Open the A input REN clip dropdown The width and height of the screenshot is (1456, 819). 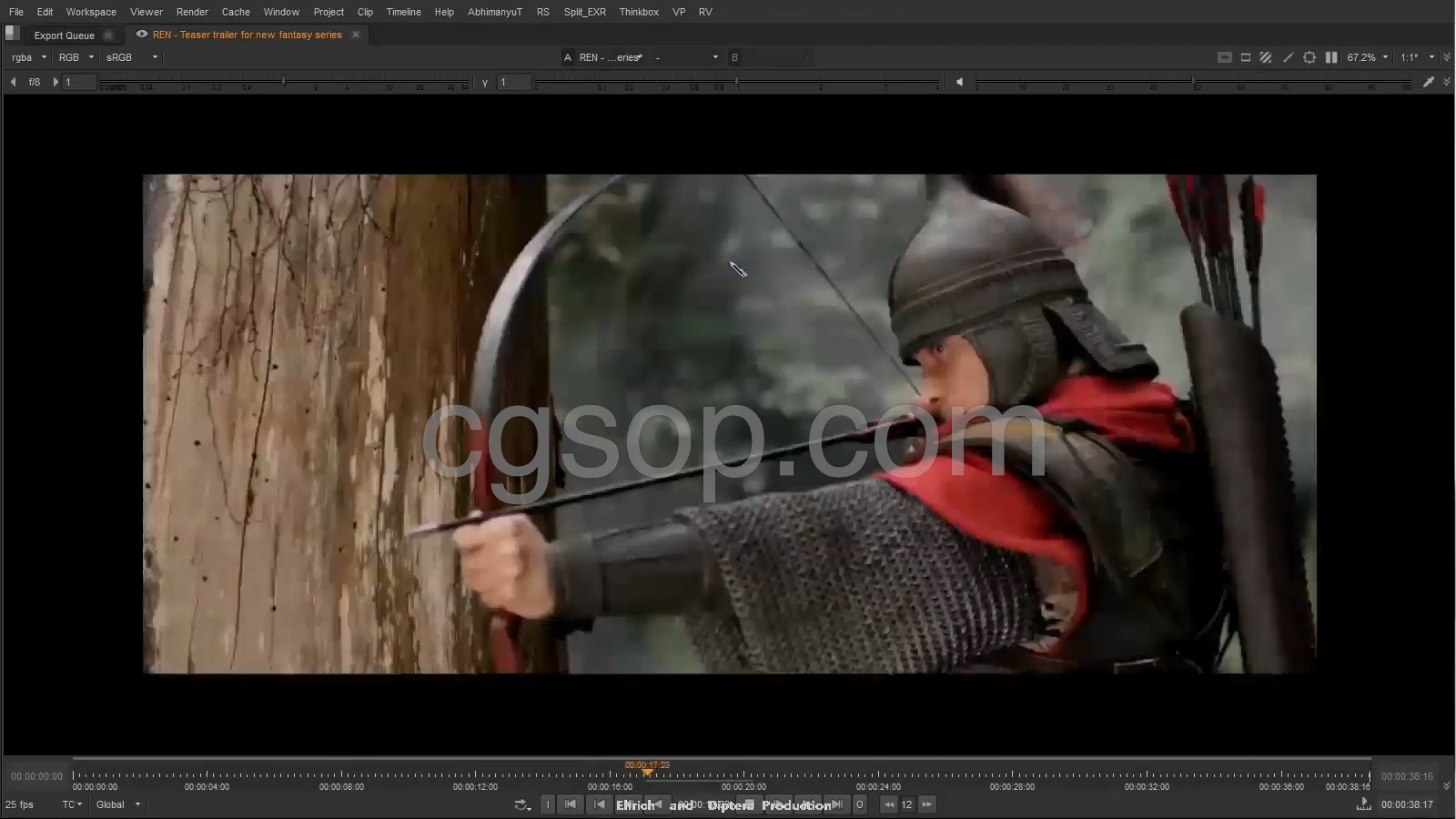point(612,57)
